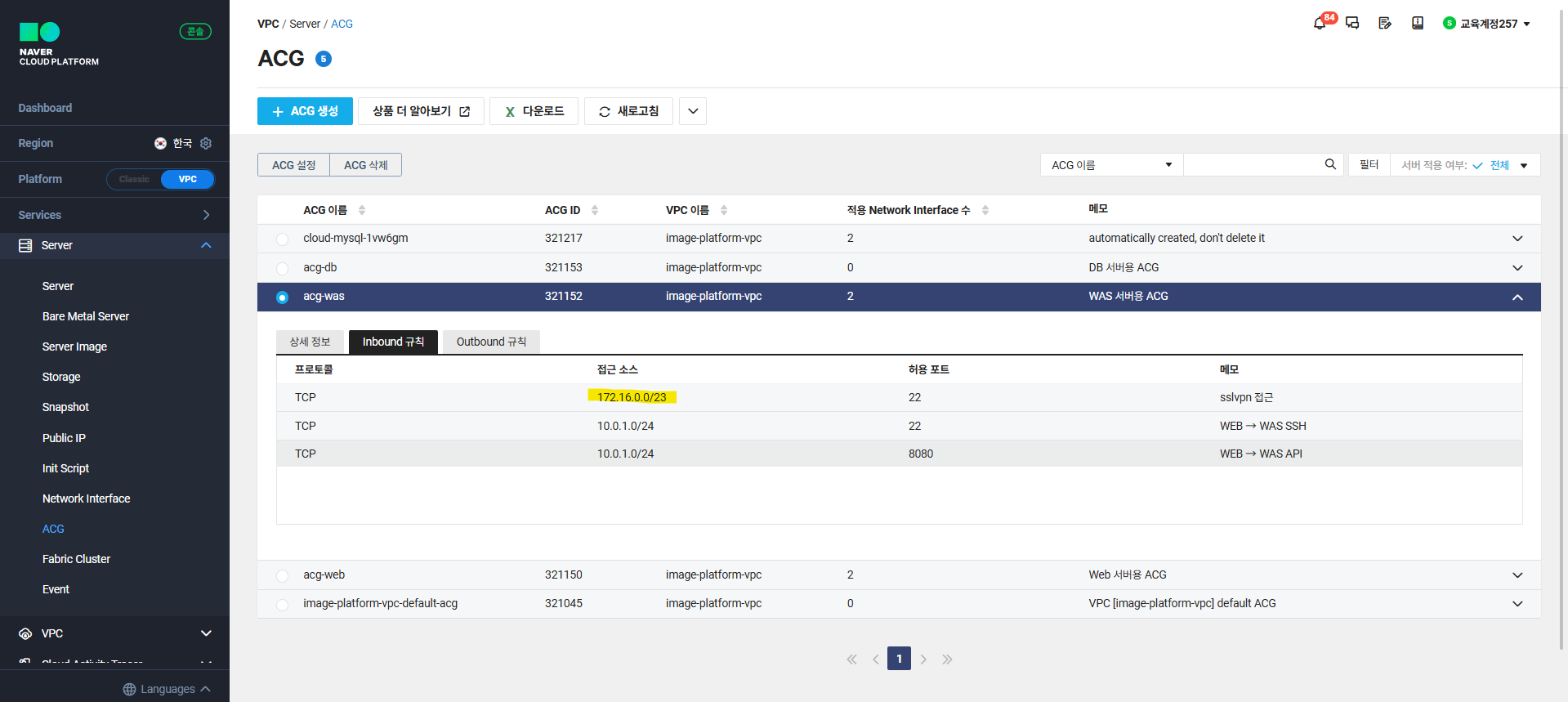The height and width of the screenshot is (702, 1568).
Task: Click the 콘솔 badge in sidebar
Action: tap(195, 31)
